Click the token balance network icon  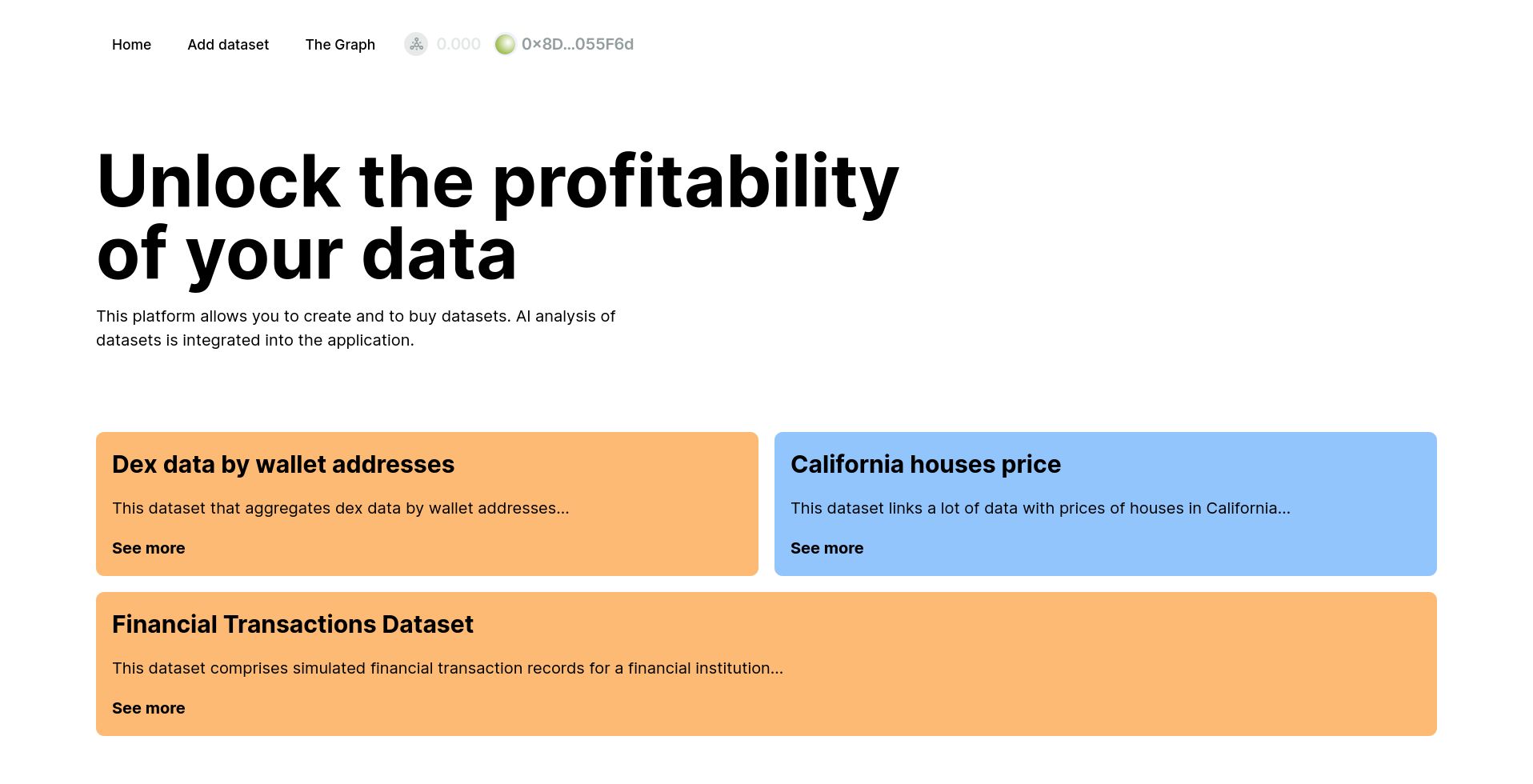416,44
